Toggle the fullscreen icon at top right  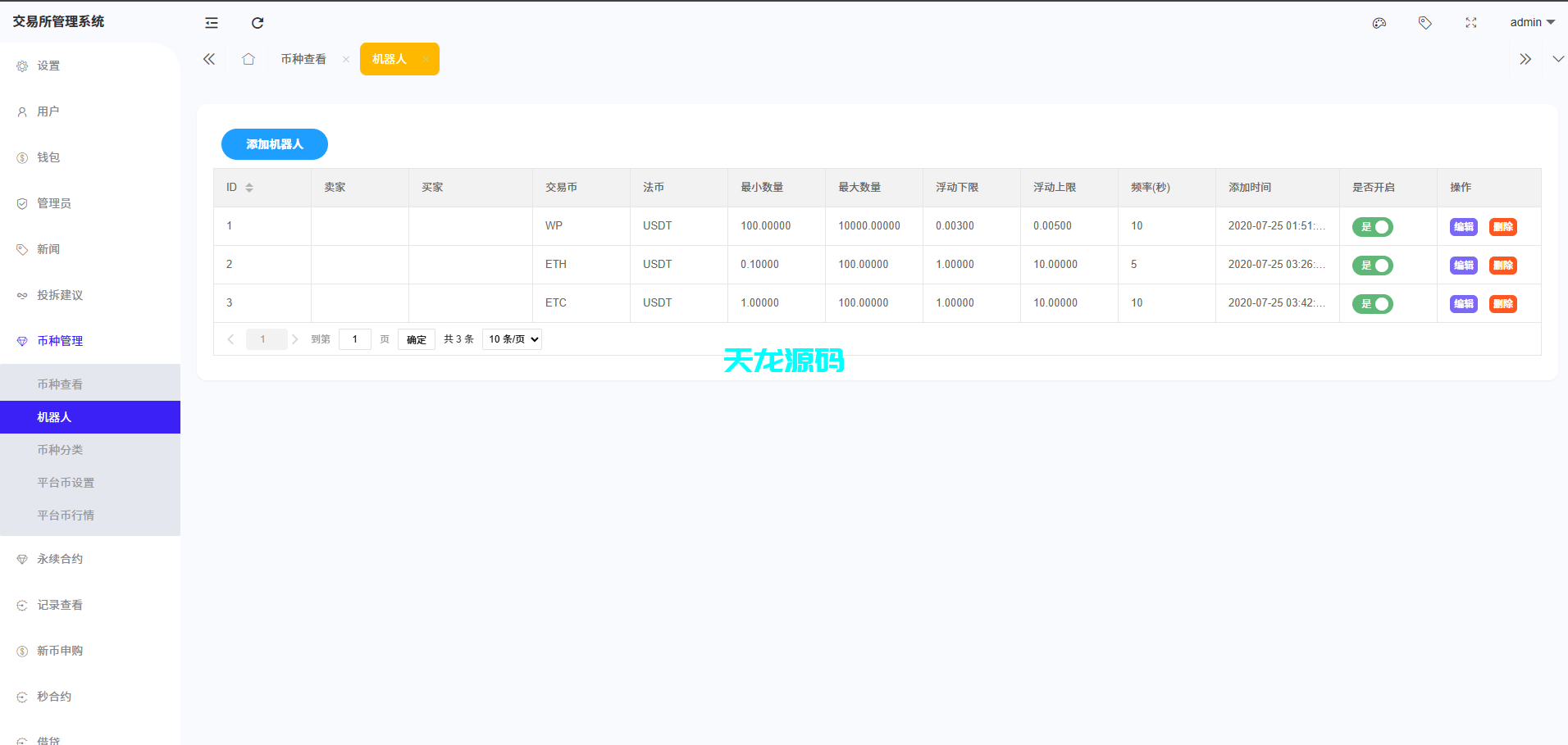tap(1470, 22)
